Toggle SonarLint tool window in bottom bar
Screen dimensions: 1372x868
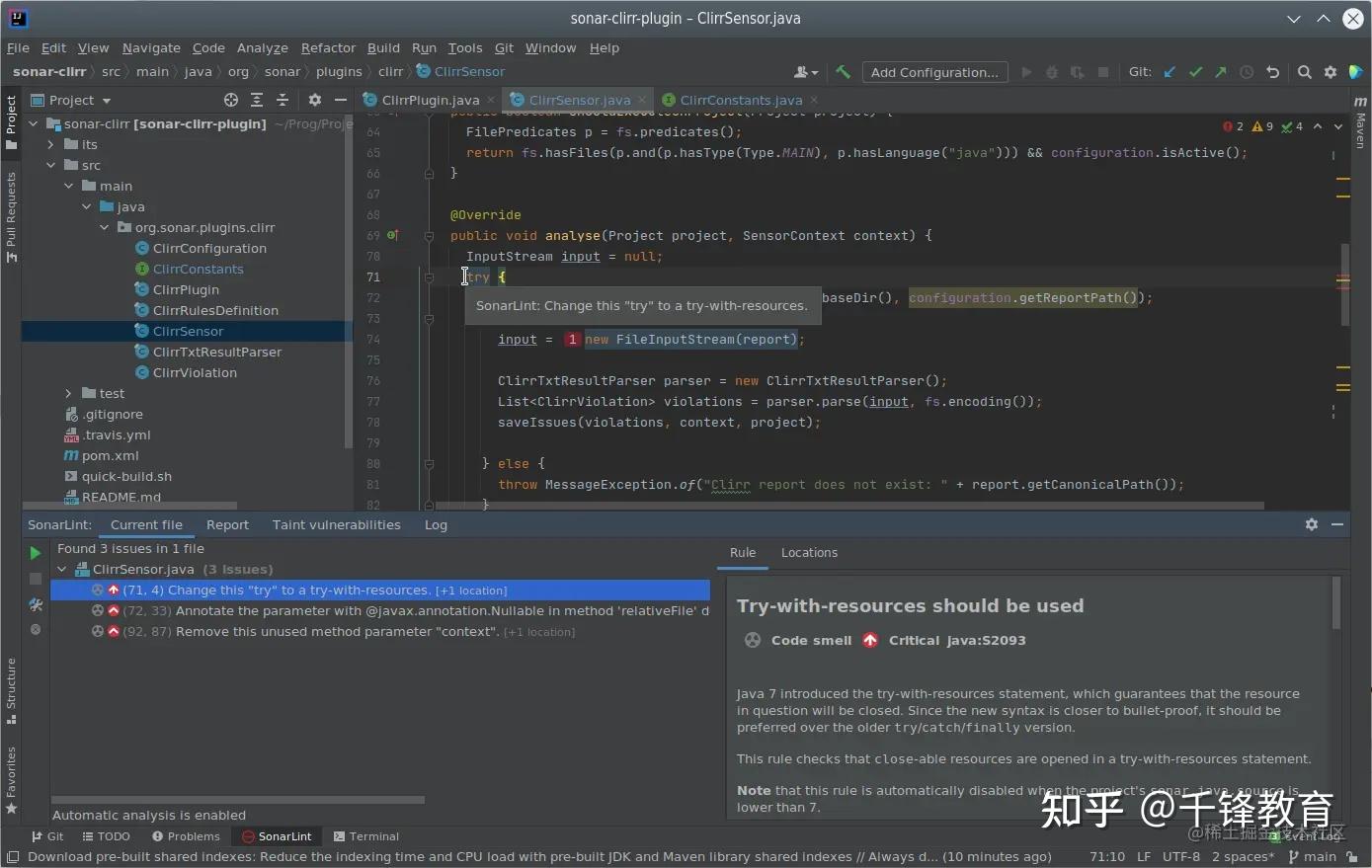click(276, 836)
